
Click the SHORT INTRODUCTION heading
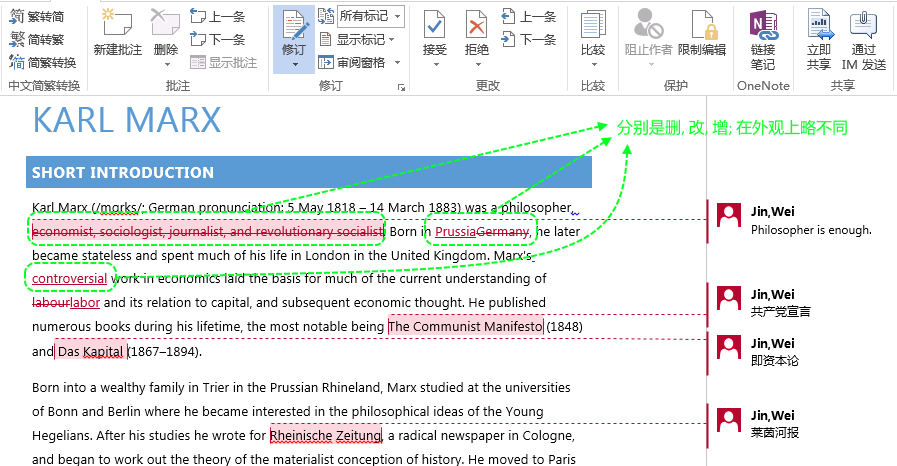tap(122, 172)
